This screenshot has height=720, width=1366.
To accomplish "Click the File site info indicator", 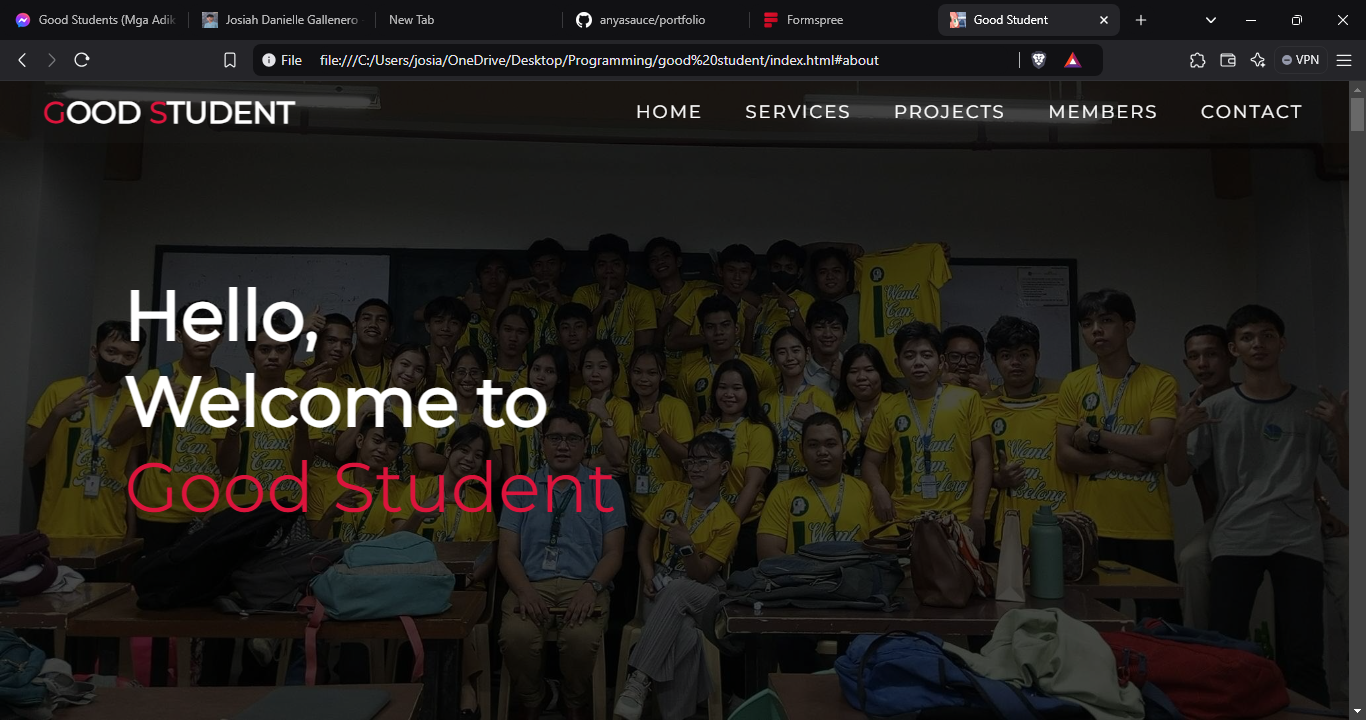I will pyautogui.click(x=282, y=60).
